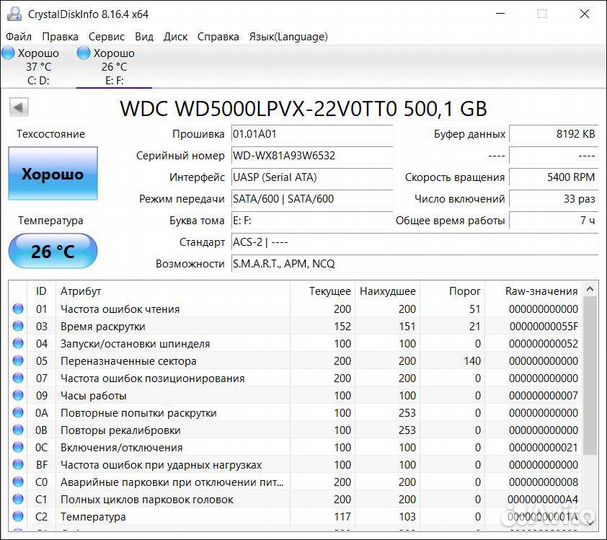Viewport: 607px width, 540px height.
Task: Click blue status dot for attribute C2
Action: (x=18, y=516)
